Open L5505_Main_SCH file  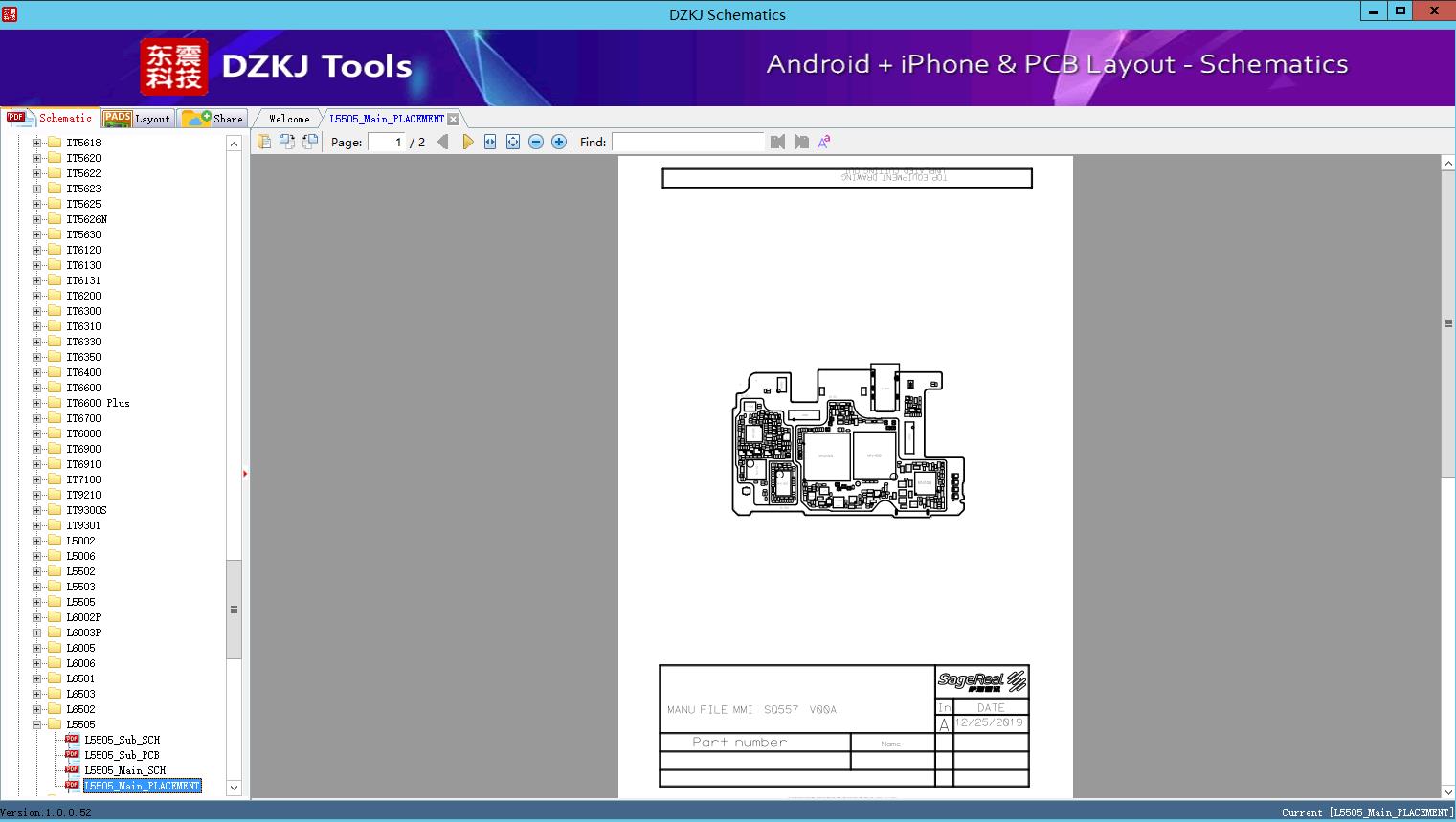[x=124, y=770]
